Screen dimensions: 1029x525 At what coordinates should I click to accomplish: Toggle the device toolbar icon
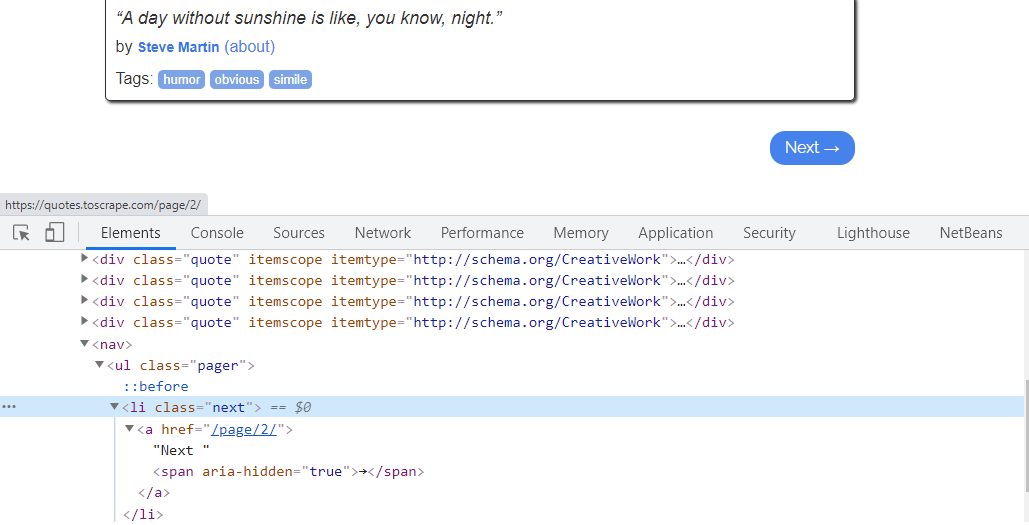54,233
